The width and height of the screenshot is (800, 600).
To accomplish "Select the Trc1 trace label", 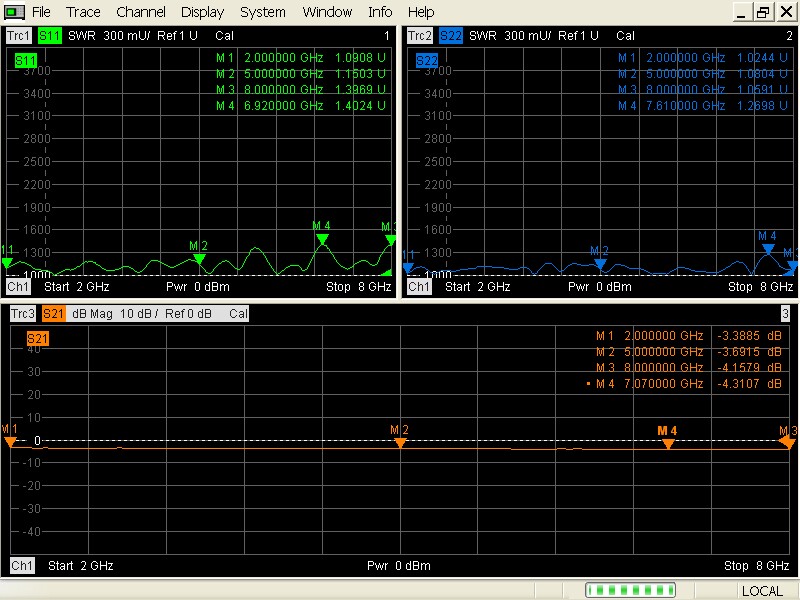I will pyautogui.click(x=19, y=36).
